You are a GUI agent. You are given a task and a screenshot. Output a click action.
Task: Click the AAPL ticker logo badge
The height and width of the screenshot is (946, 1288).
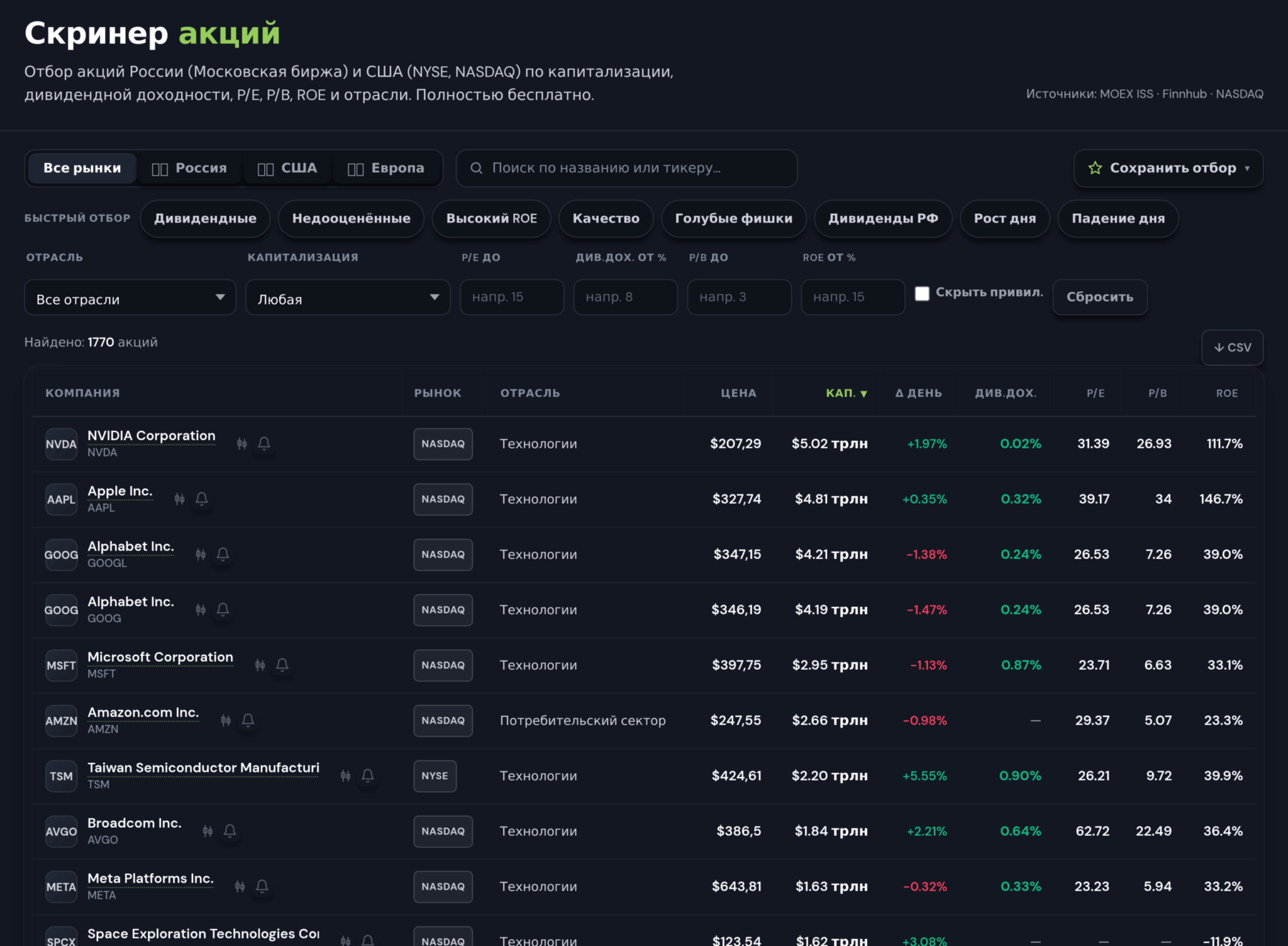pos(61,499)
